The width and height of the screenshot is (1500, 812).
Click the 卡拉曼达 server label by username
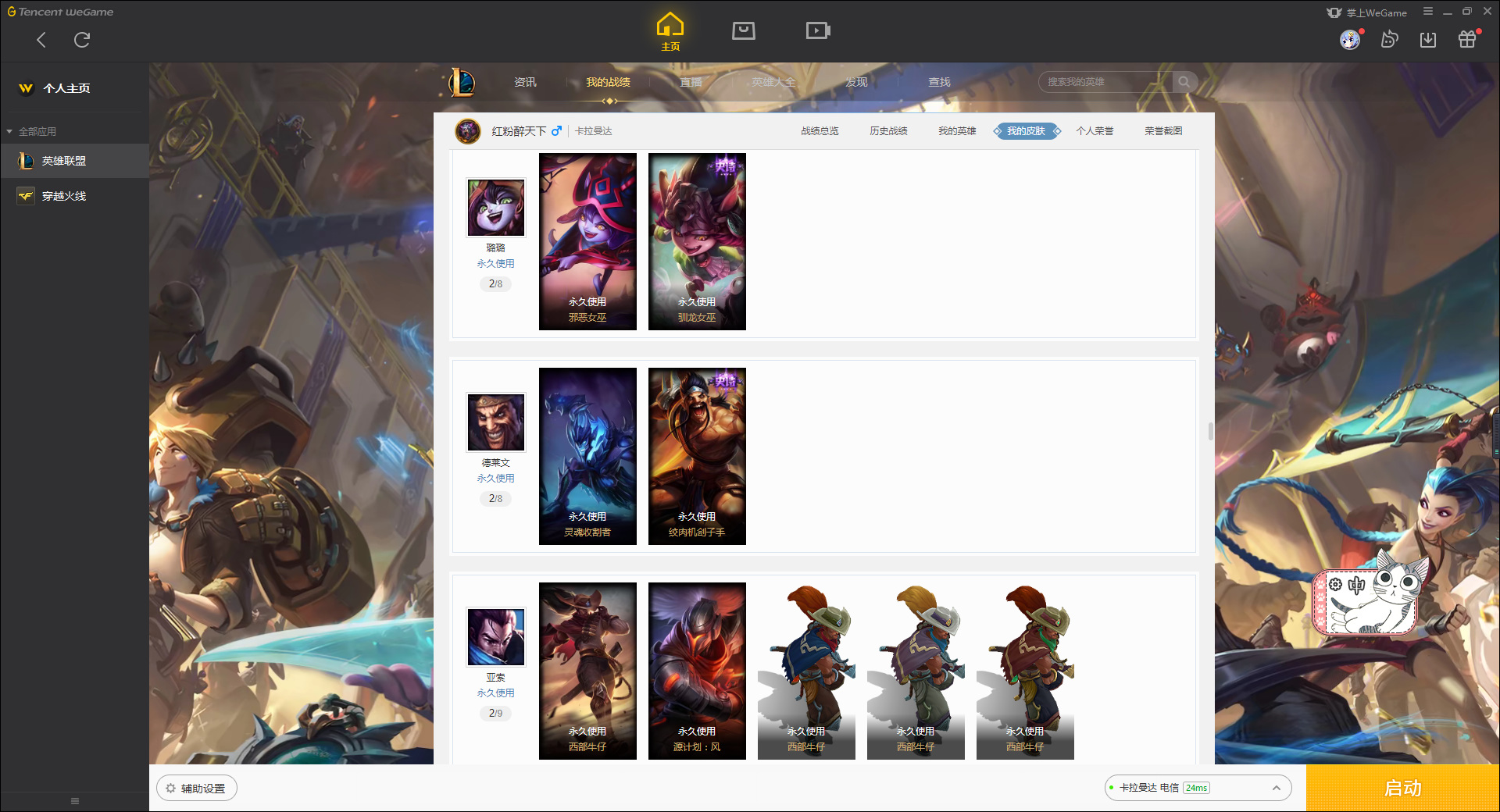point(594,131)
